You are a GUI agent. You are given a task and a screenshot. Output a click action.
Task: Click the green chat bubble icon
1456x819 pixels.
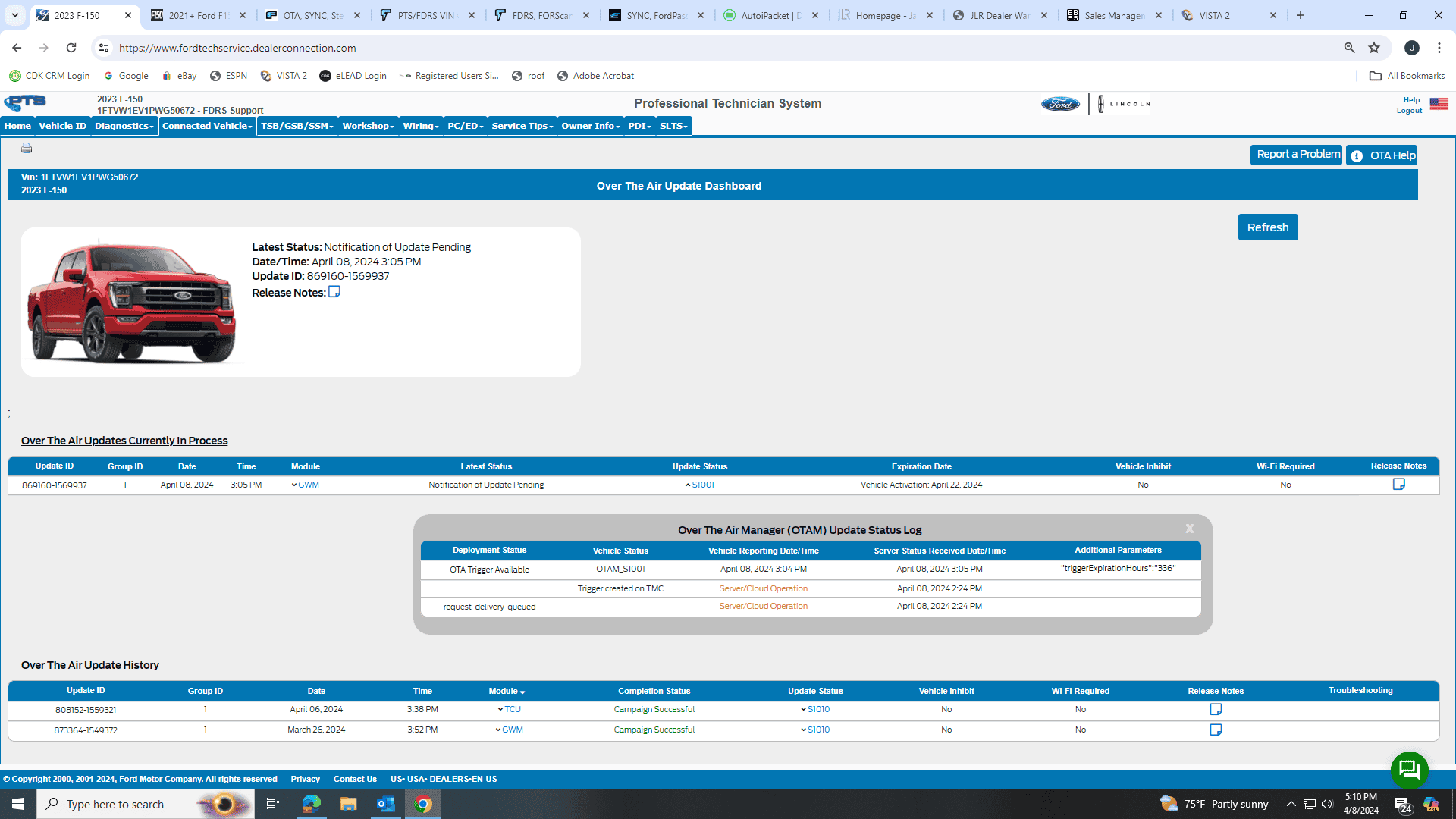1409,770
